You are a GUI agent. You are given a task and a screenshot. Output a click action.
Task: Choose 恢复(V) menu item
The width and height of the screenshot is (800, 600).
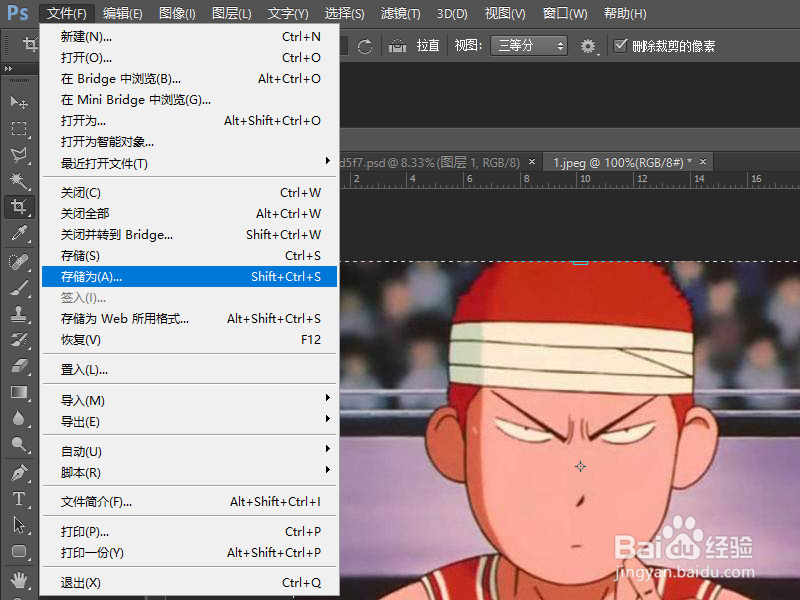pyautogui.click(x=189, y=339)
